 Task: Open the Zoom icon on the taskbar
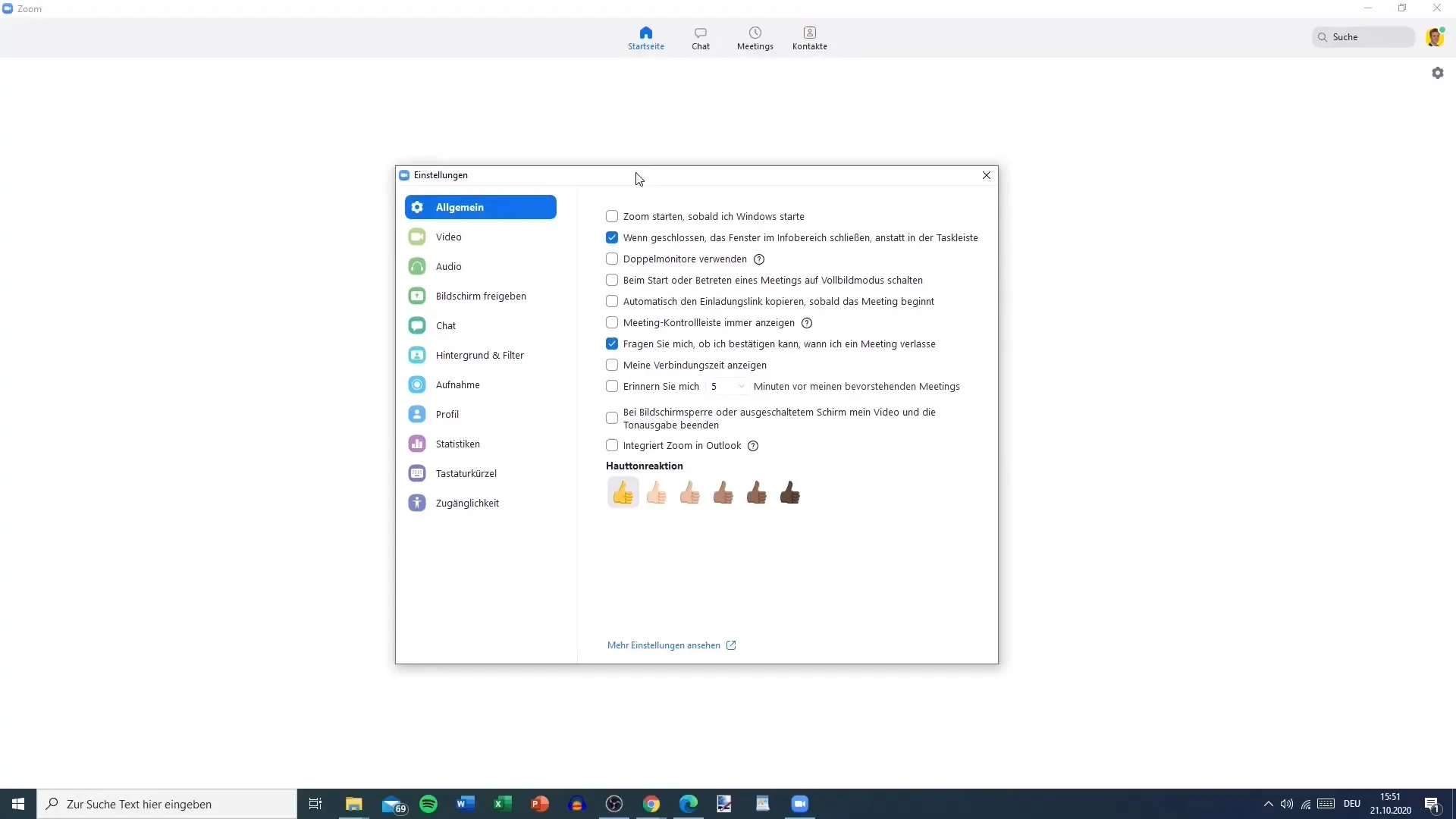click(x=800, y=804)
